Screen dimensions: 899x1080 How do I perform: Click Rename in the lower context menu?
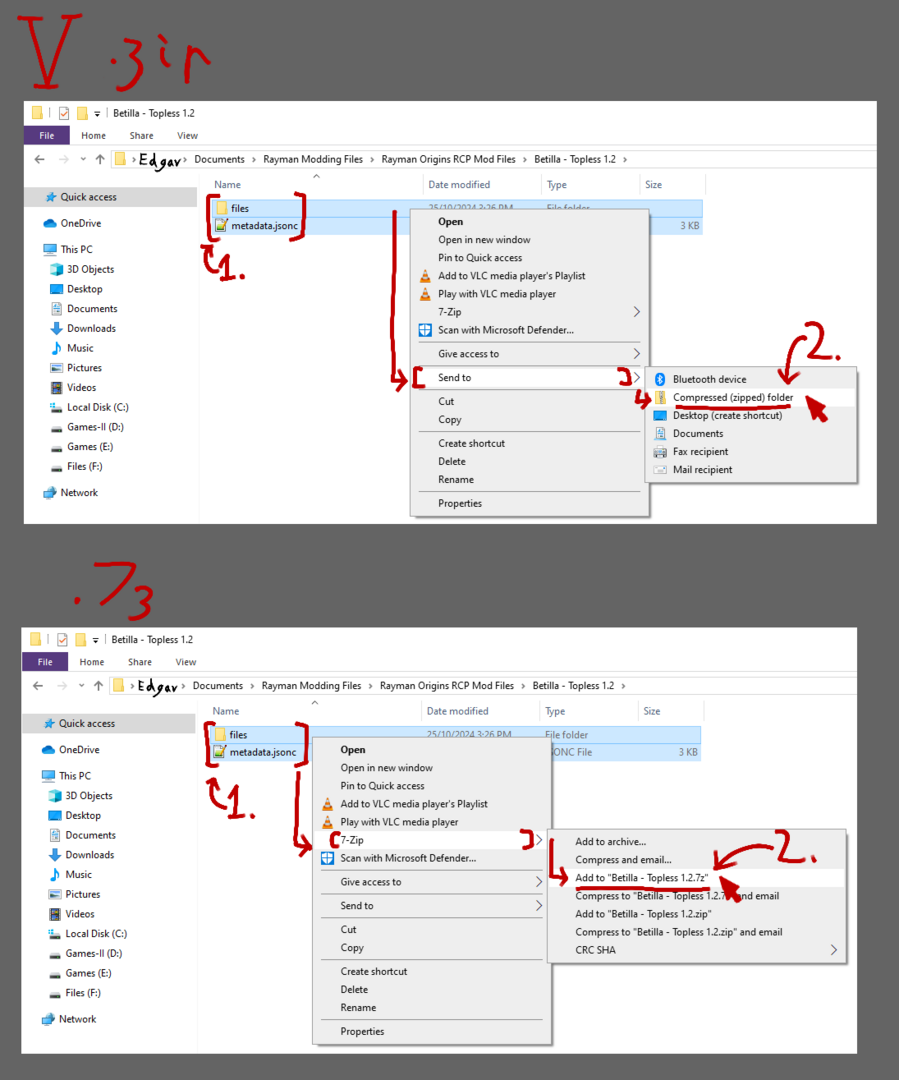(358, 1008)
